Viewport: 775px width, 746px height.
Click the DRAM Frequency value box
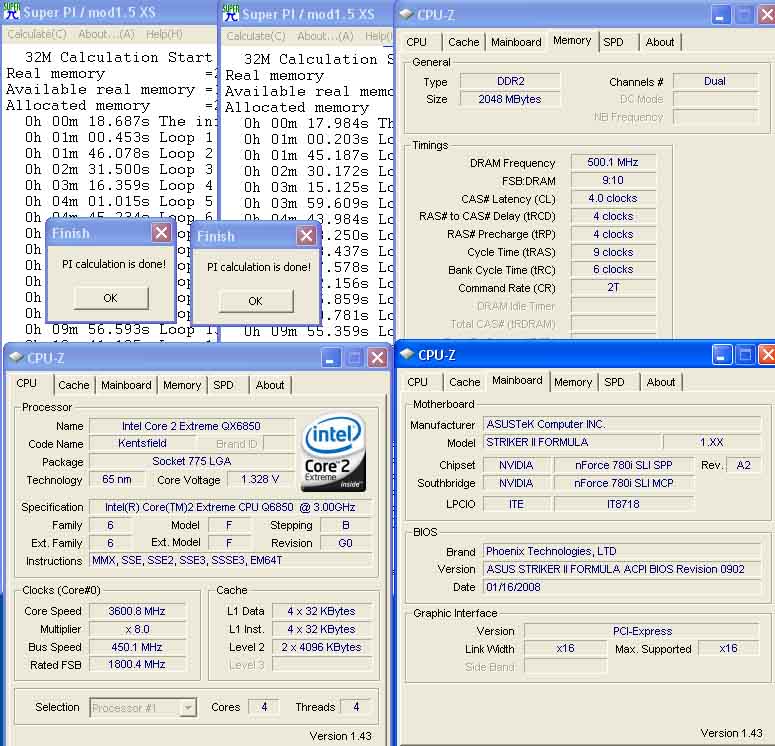[613, 163]
